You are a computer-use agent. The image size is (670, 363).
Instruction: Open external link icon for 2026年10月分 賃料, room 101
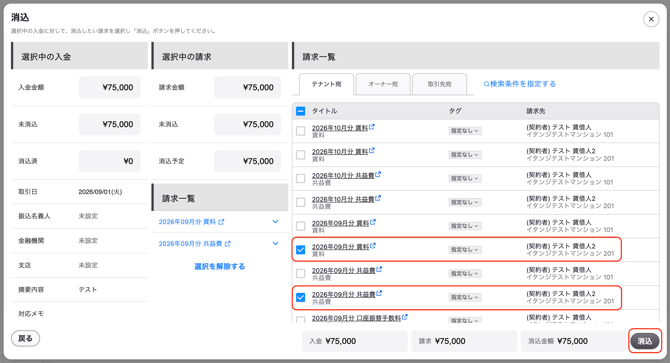pos(372,127)
